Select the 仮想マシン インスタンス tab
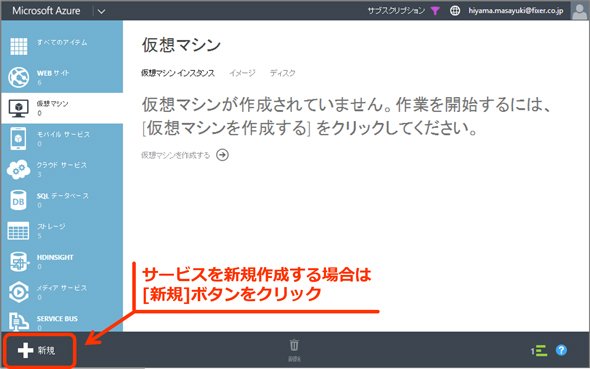The height and width of the screenshot is (369, 590). pos(178,73)
